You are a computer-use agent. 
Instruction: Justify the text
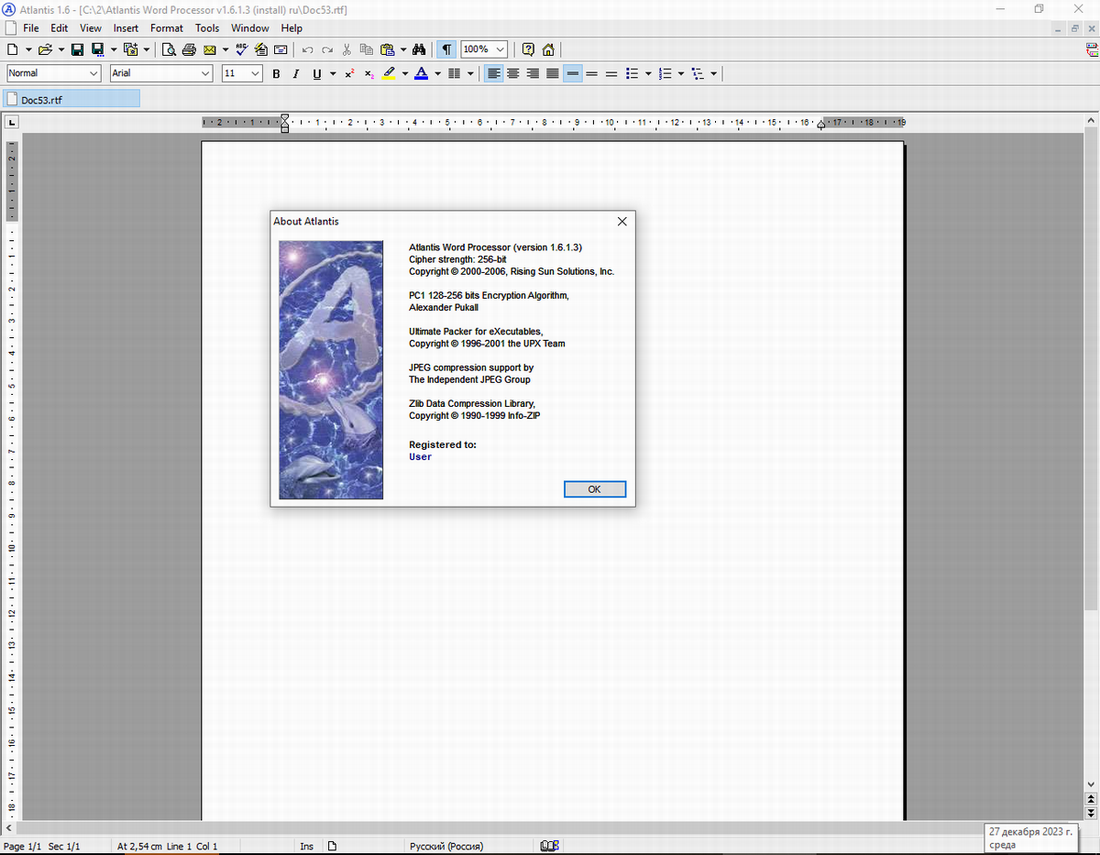click(553, 74)
